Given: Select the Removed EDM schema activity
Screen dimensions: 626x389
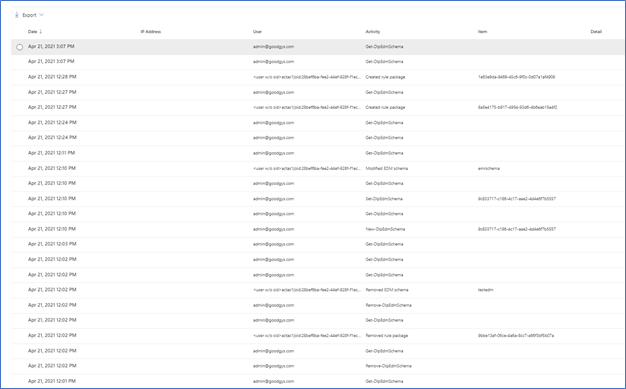Looking at the screenshot, I should (386, 290).
